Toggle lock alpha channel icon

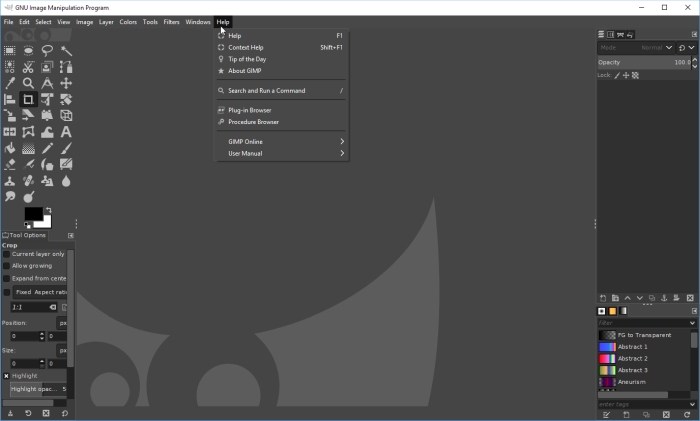click(x=635, y=75)
